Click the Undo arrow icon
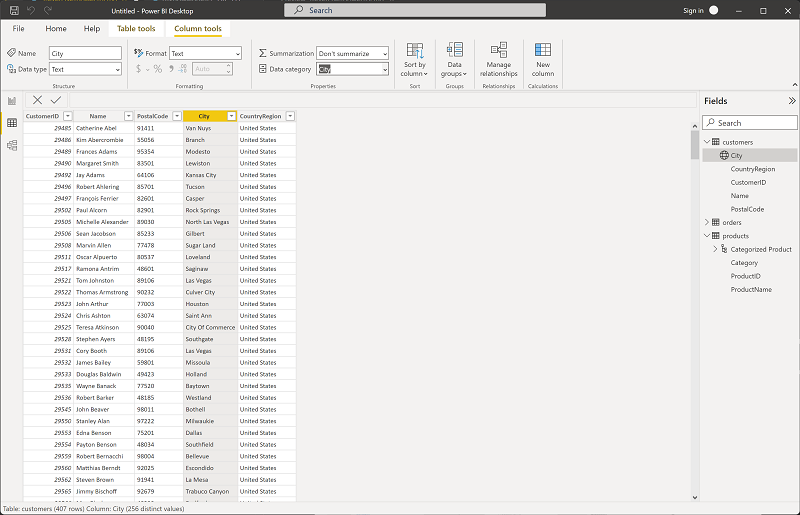 pos(31,10)
